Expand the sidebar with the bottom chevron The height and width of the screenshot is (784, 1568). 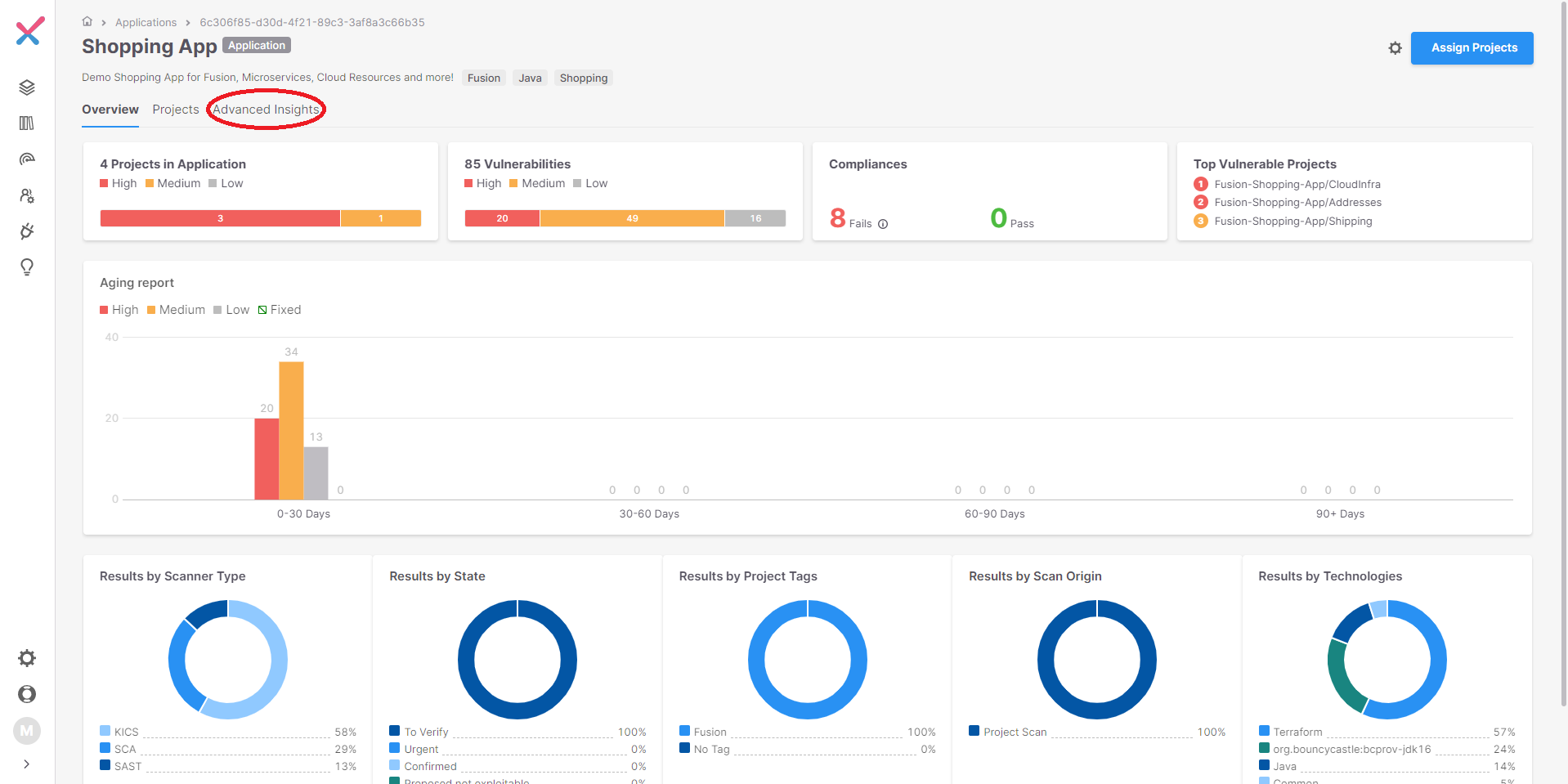point(27,764)
